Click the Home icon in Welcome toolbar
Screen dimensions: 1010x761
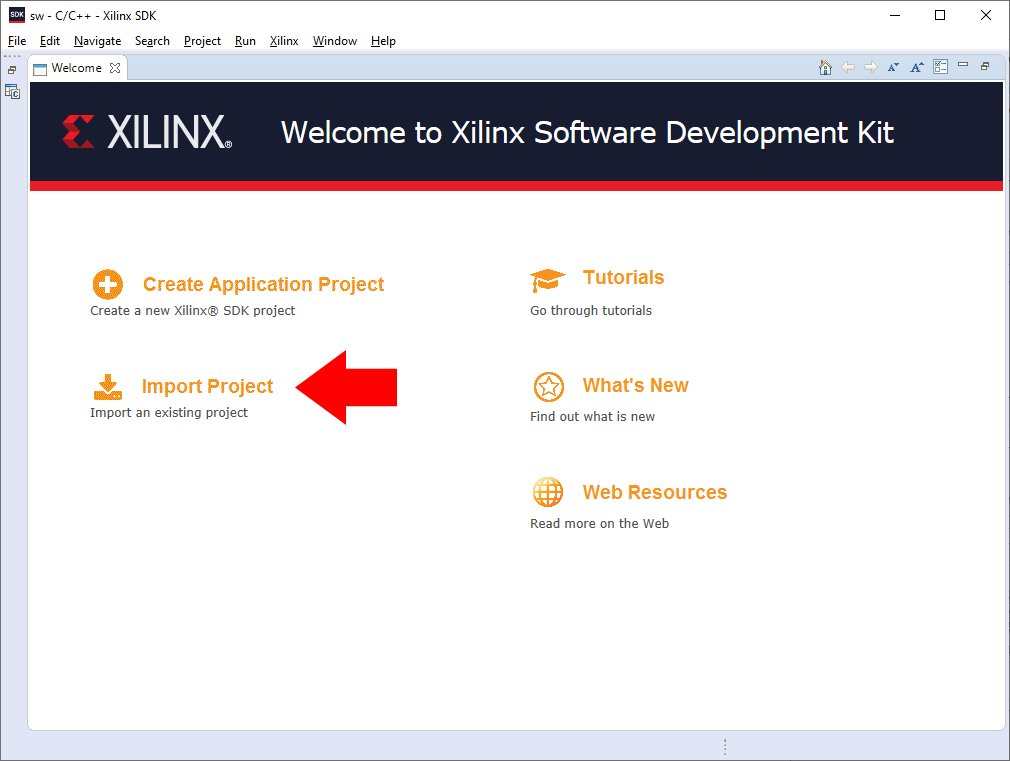(825, 67)
